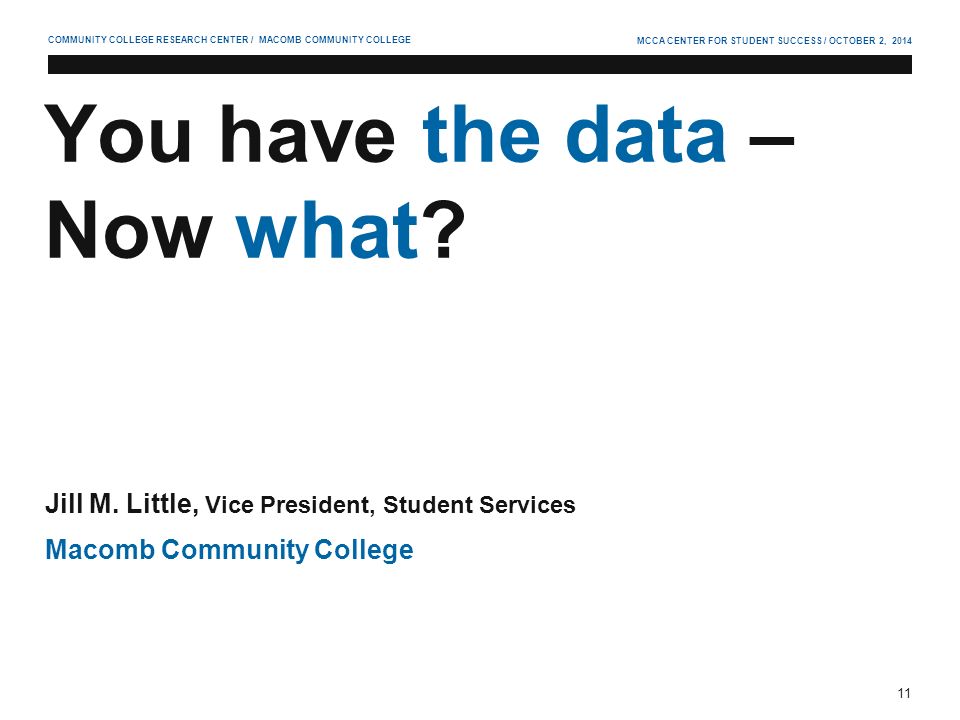The height and width of the screenshot is (720, 960).
Task: Click the word 'You' in the title
Action: click(x=118, y=134)
